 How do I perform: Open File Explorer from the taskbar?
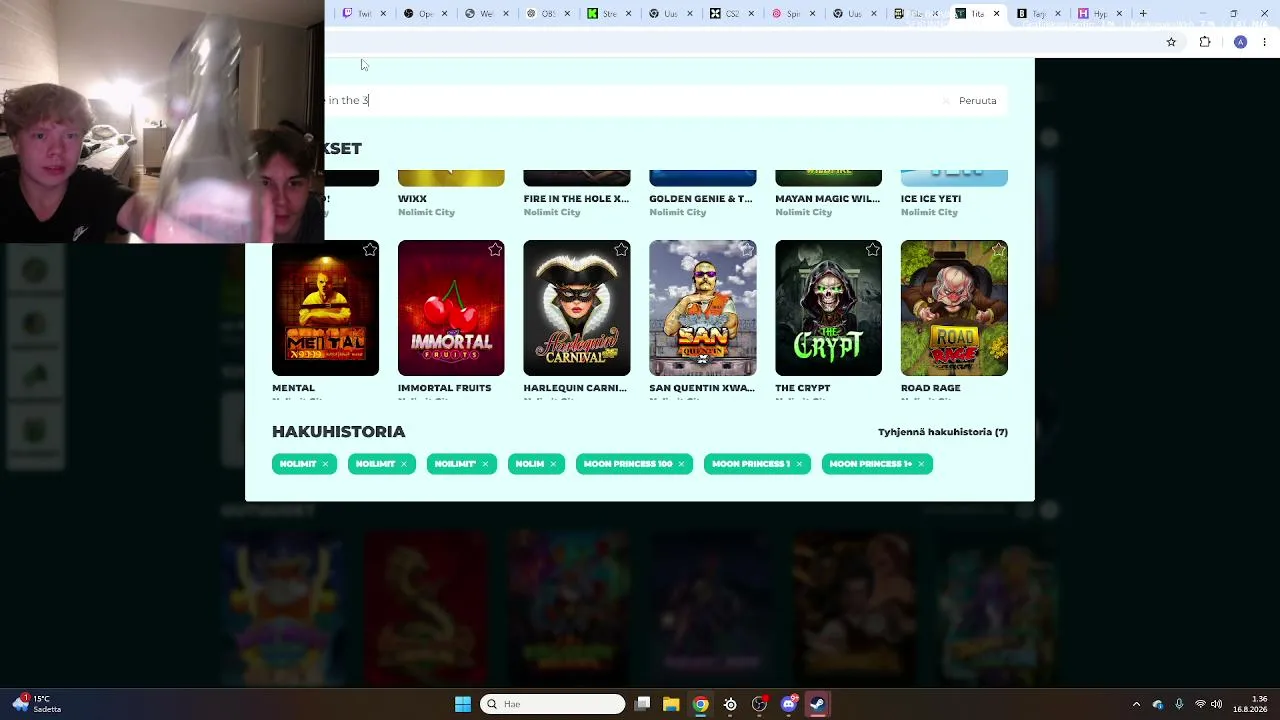pyautogui.click(x=671, y=704)
